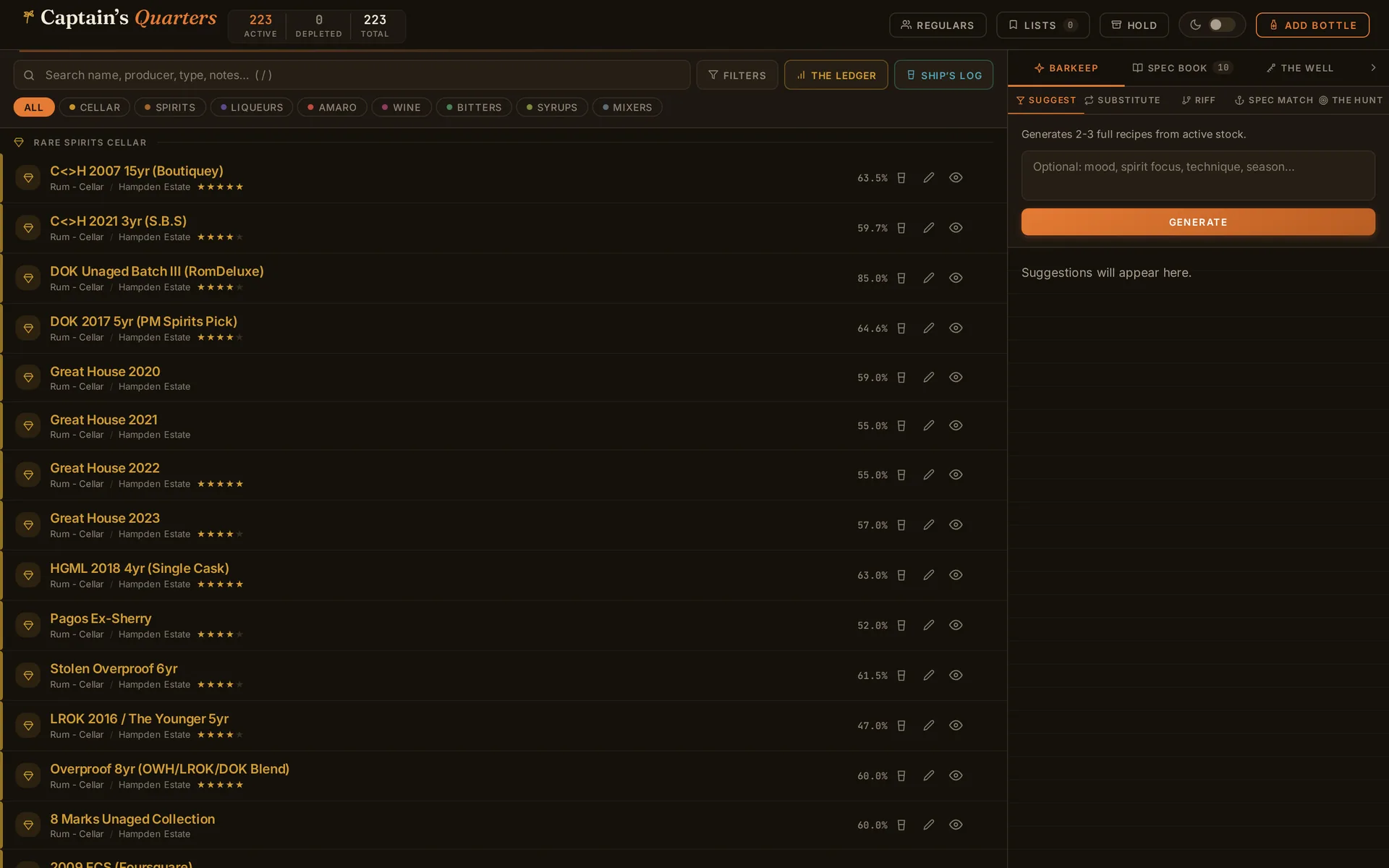The height and width of the screenshot is (868, 1389).
Task: Toggle visibility eye for C<>H 2007 15yr
Action: tap(956, 178)
